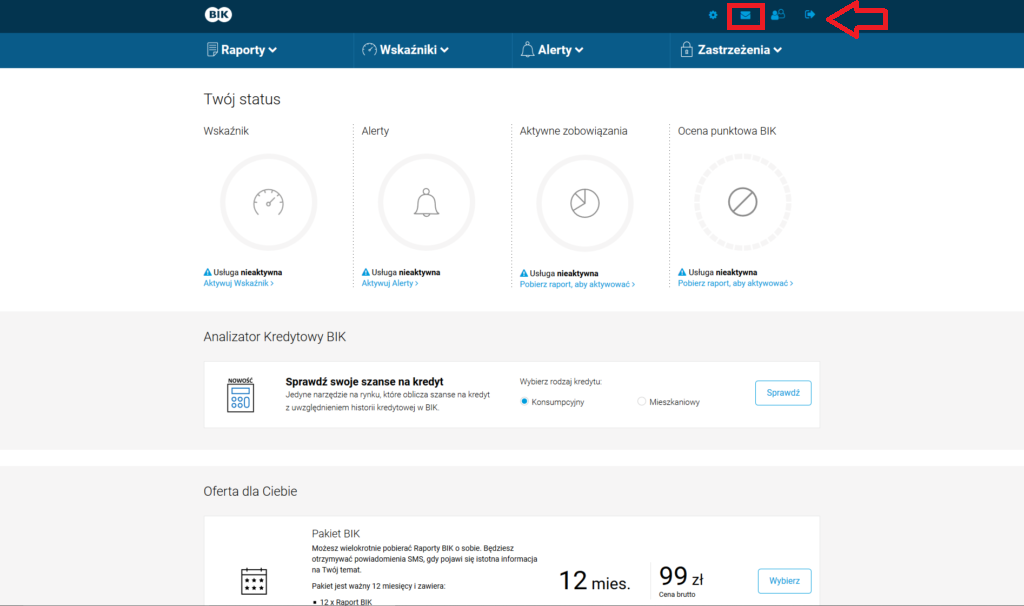Click the 12 x Raport BIK bullet
Viewport: 1024px width, 606px height.
click(345, 602)
